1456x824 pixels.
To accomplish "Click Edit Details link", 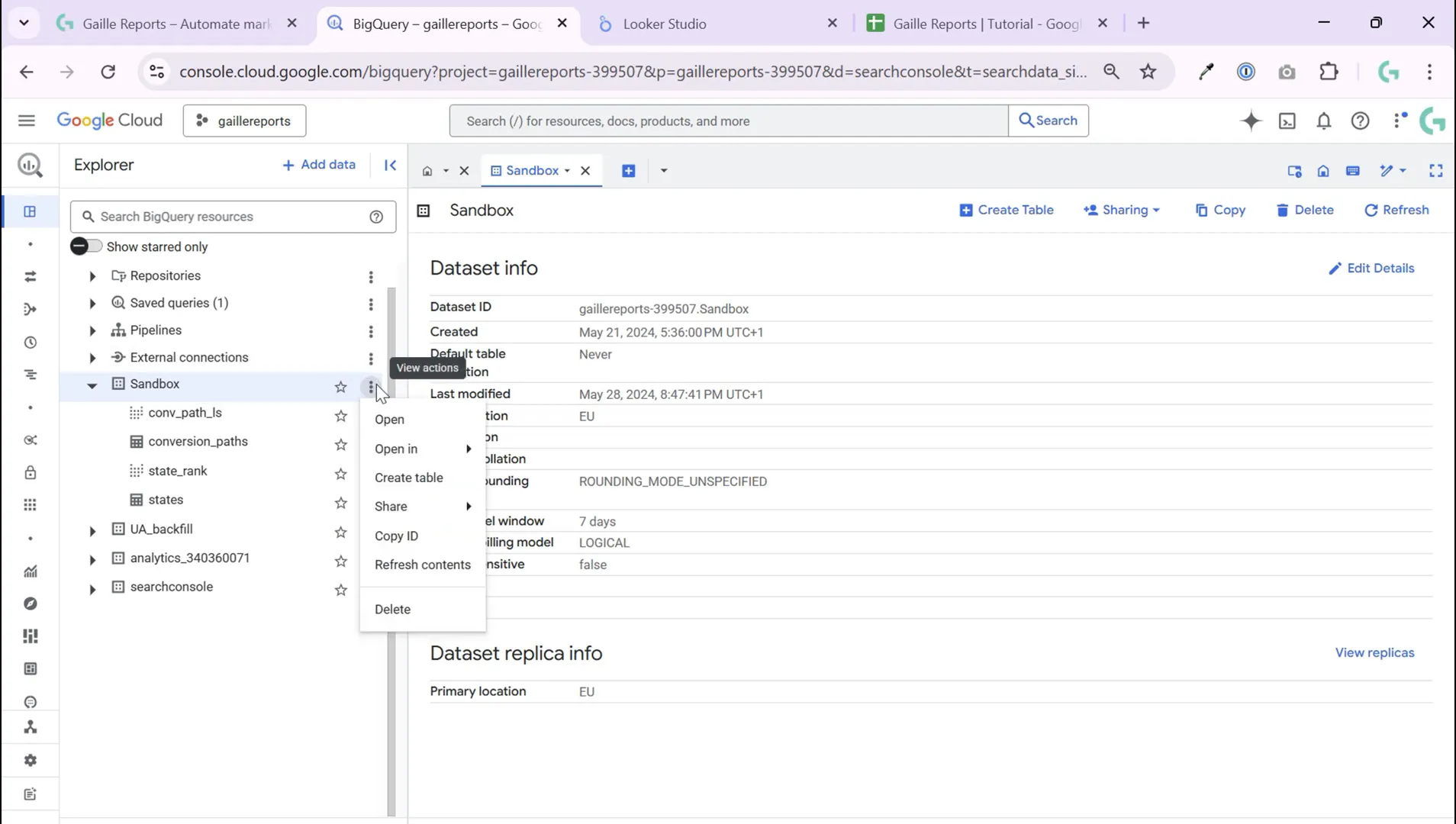I will [1371, 269].
